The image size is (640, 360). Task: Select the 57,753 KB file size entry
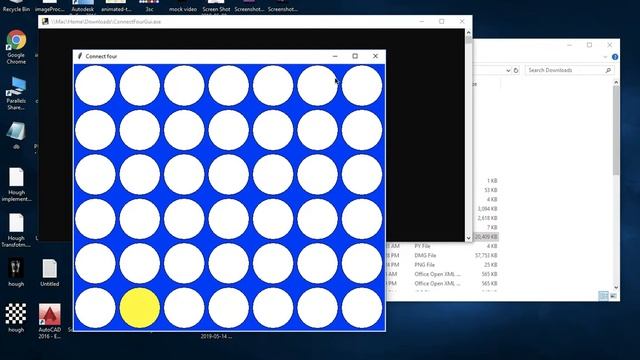pyautogui.click(x=486, y=256)
